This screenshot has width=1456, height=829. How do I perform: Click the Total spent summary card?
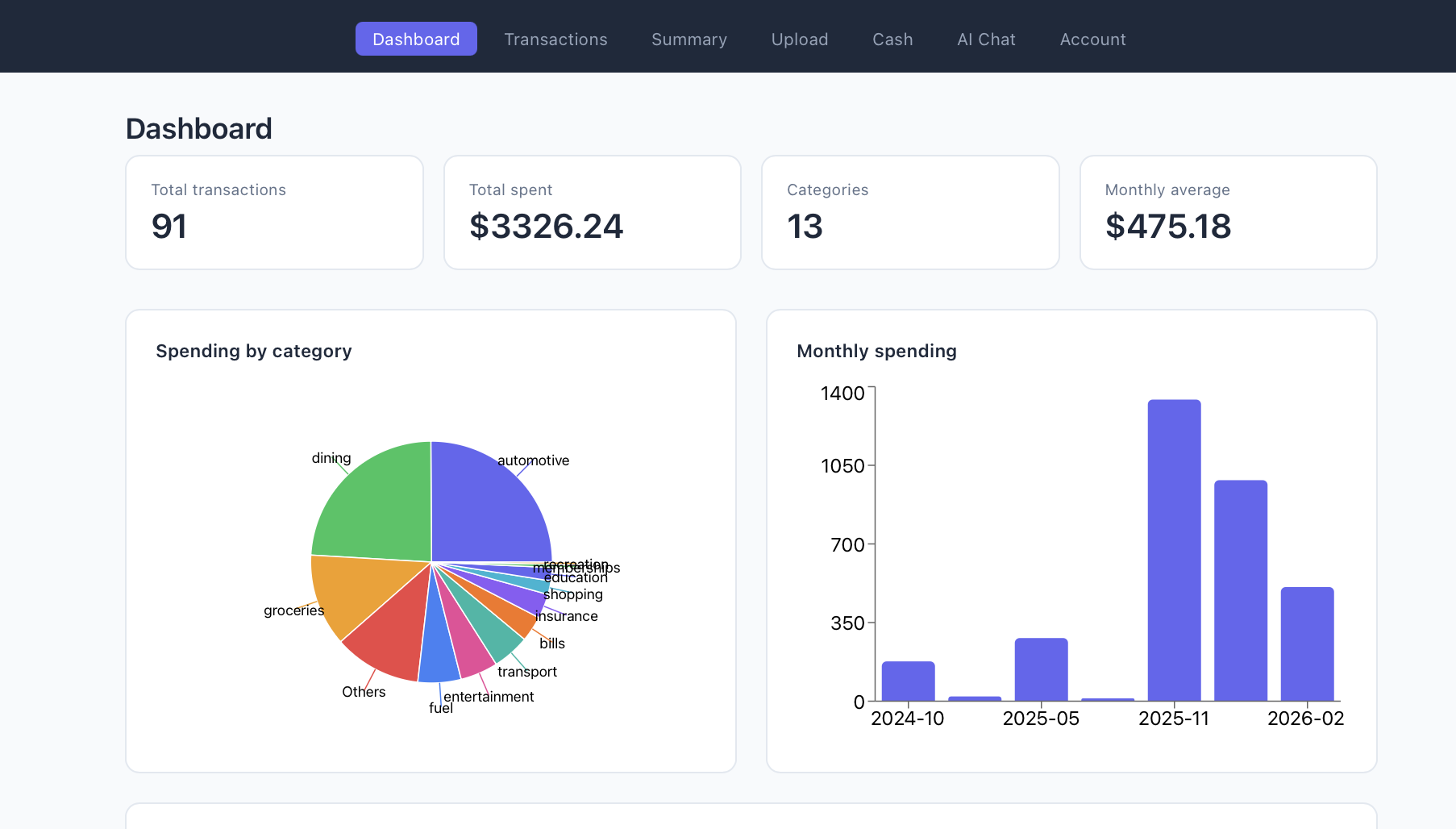point(592,213)
